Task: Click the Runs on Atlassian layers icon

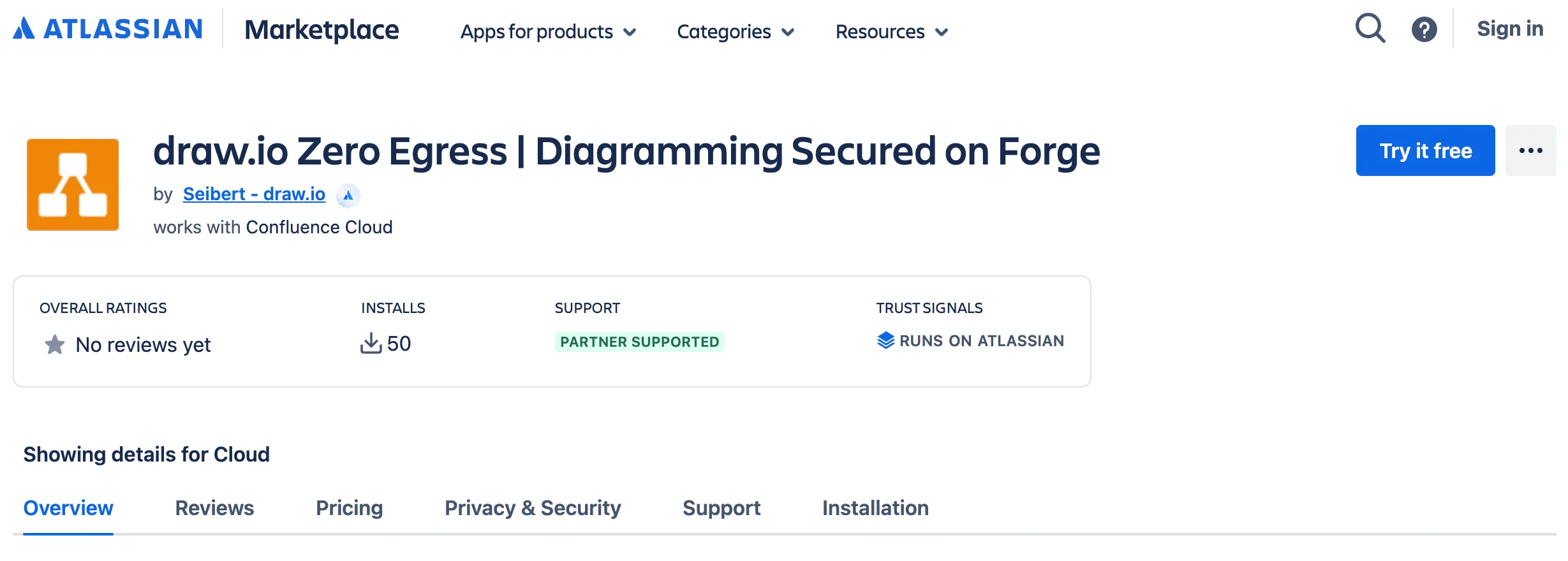Action: [885, 340]
